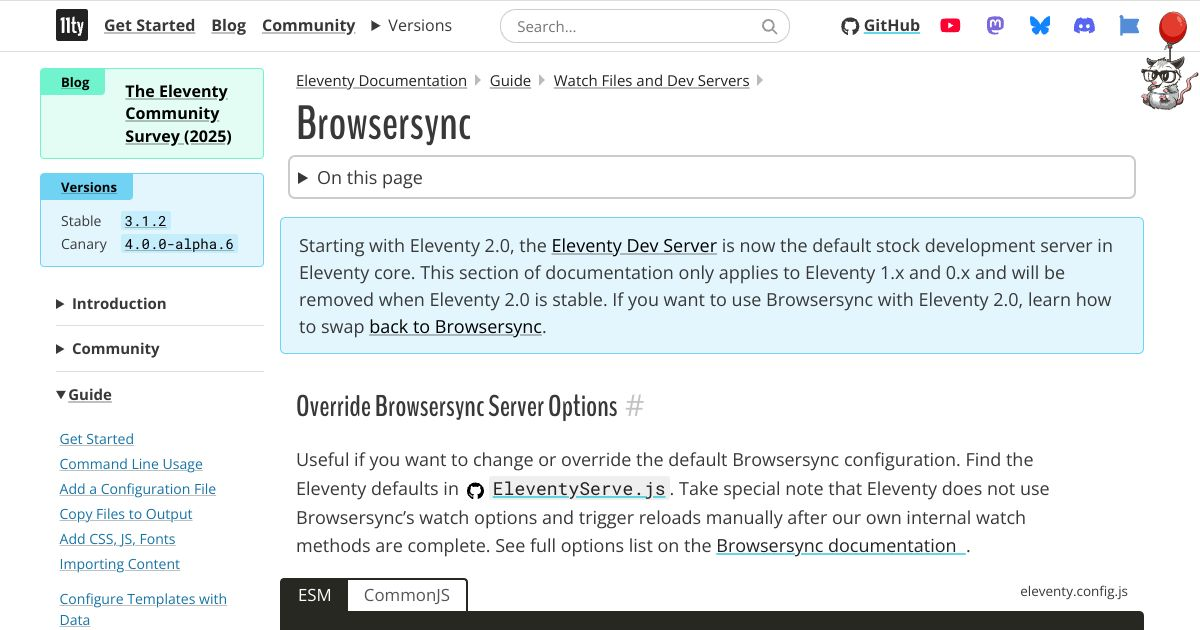
Task: Open the YouTube channel icon
Action: point(950,26)
